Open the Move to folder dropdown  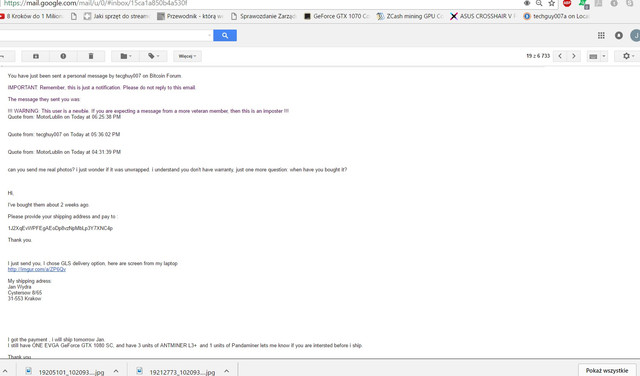point(126,56)
